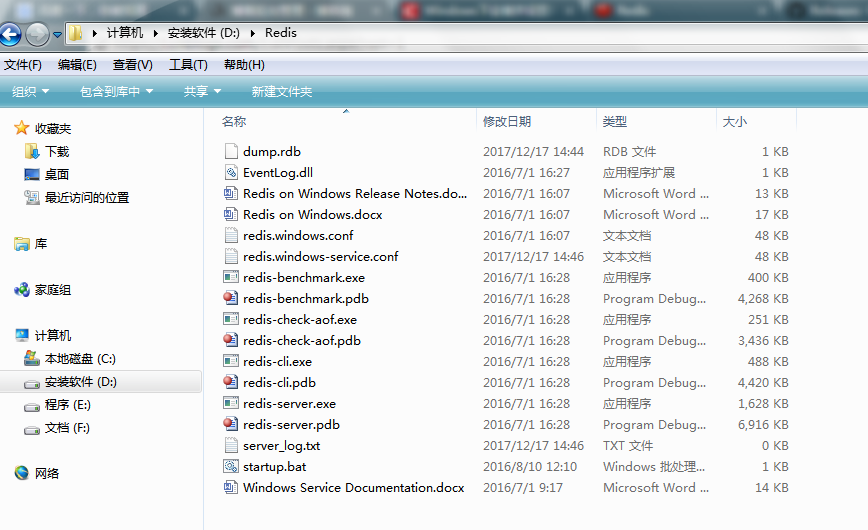This screenshot has width=868, height=530.
Task: Expand the arrow after 安装软件 (D:) in the address bar
Action: (x=252, y=33)
